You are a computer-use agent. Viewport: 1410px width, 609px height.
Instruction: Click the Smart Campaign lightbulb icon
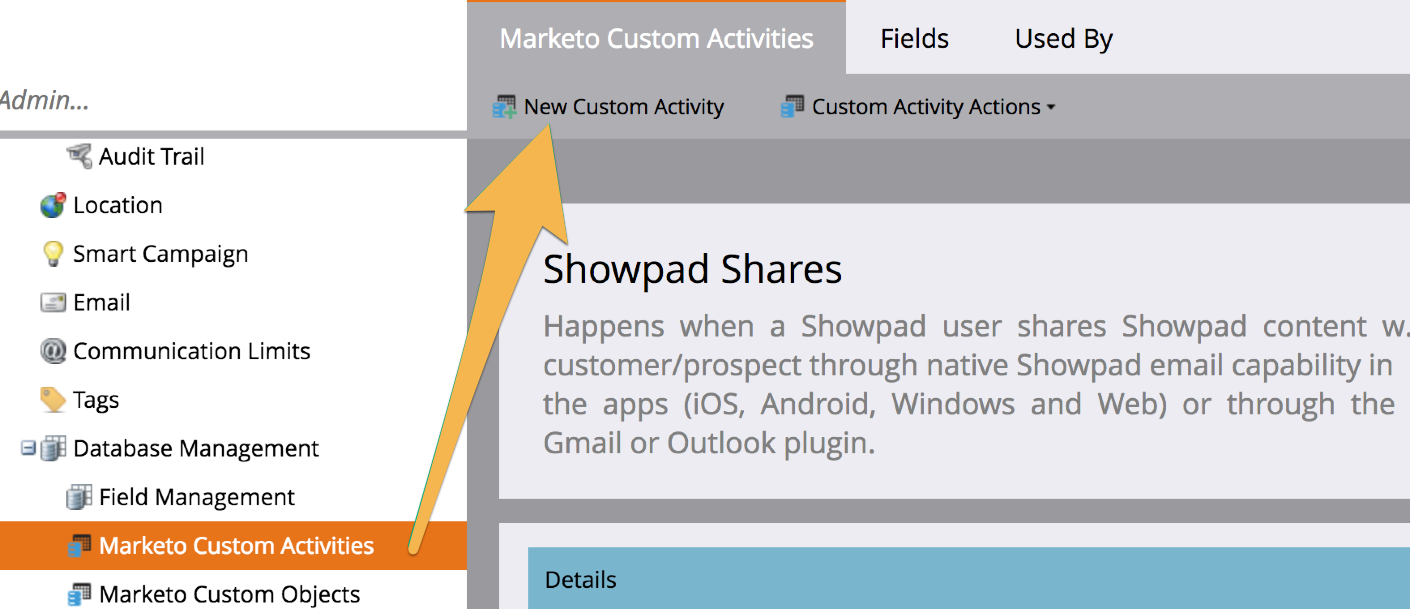click(53, 254)
